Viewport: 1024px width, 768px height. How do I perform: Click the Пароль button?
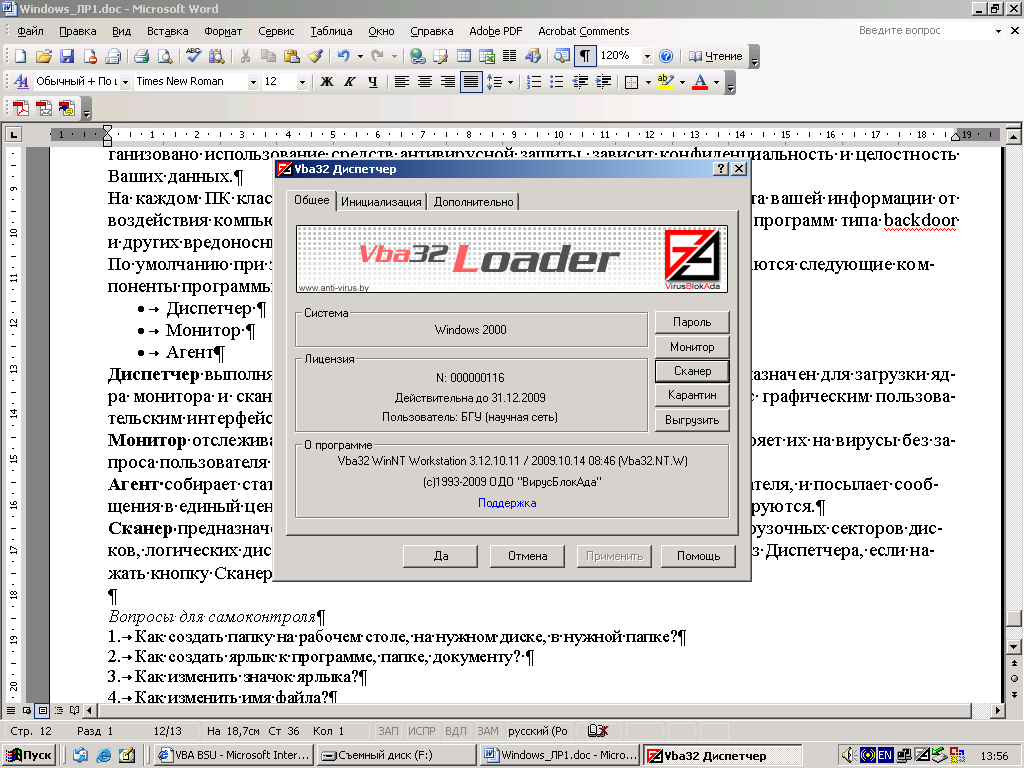point(692,322)
